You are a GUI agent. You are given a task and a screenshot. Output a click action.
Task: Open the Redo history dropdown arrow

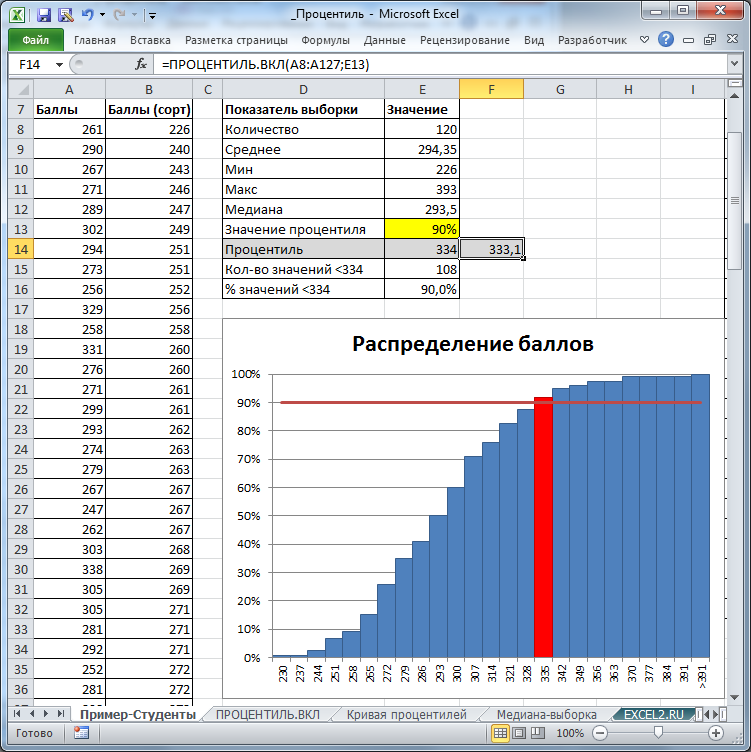pos(134,15)
